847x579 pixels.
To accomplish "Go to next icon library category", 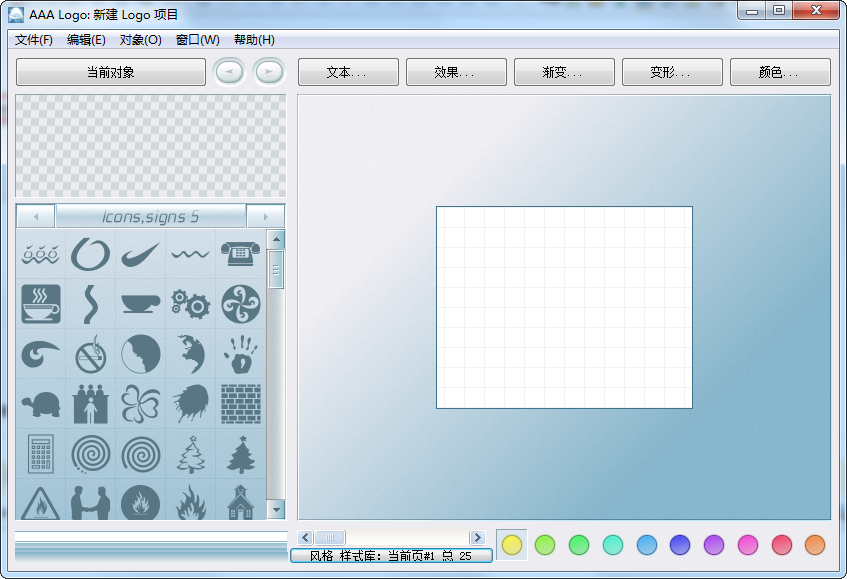I will [x=266, y=216].
